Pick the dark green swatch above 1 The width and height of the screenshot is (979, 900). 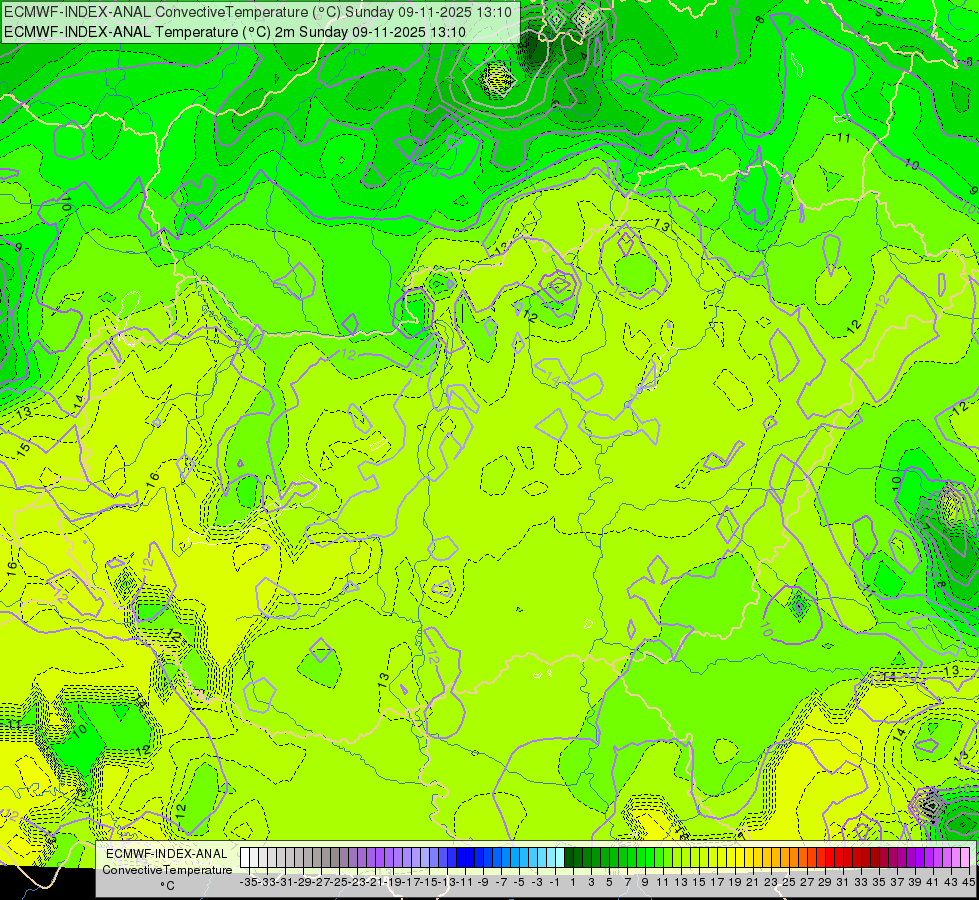point(569,858)
